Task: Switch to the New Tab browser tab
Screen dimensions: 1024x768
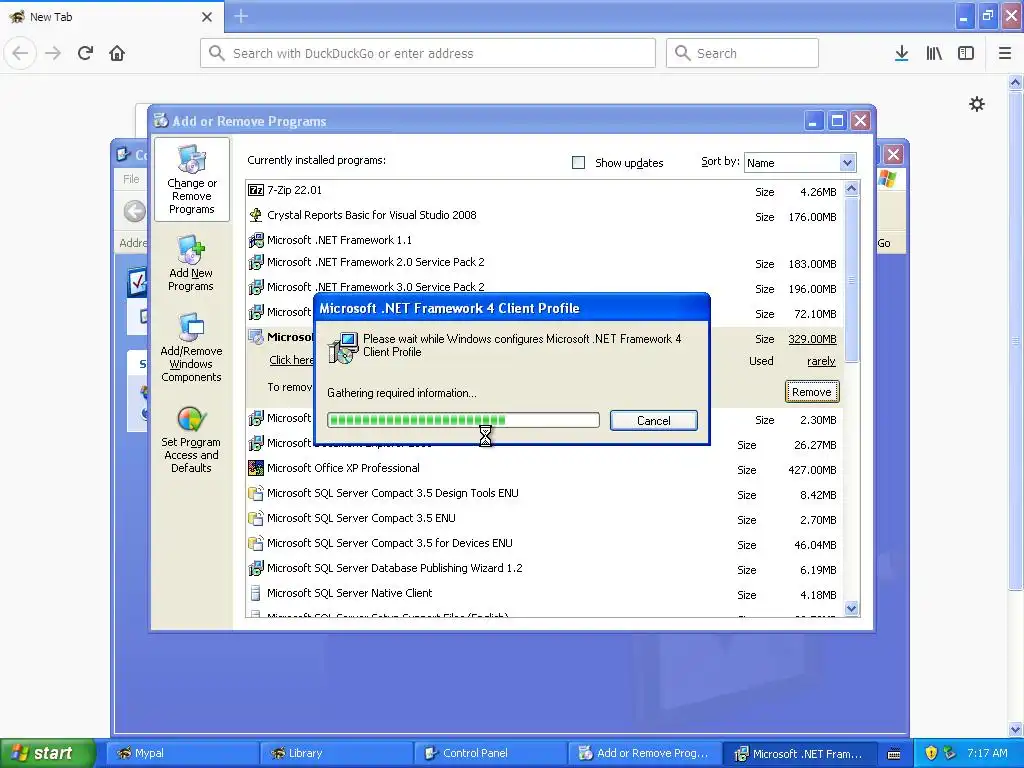Action: (x=111, y=17)
